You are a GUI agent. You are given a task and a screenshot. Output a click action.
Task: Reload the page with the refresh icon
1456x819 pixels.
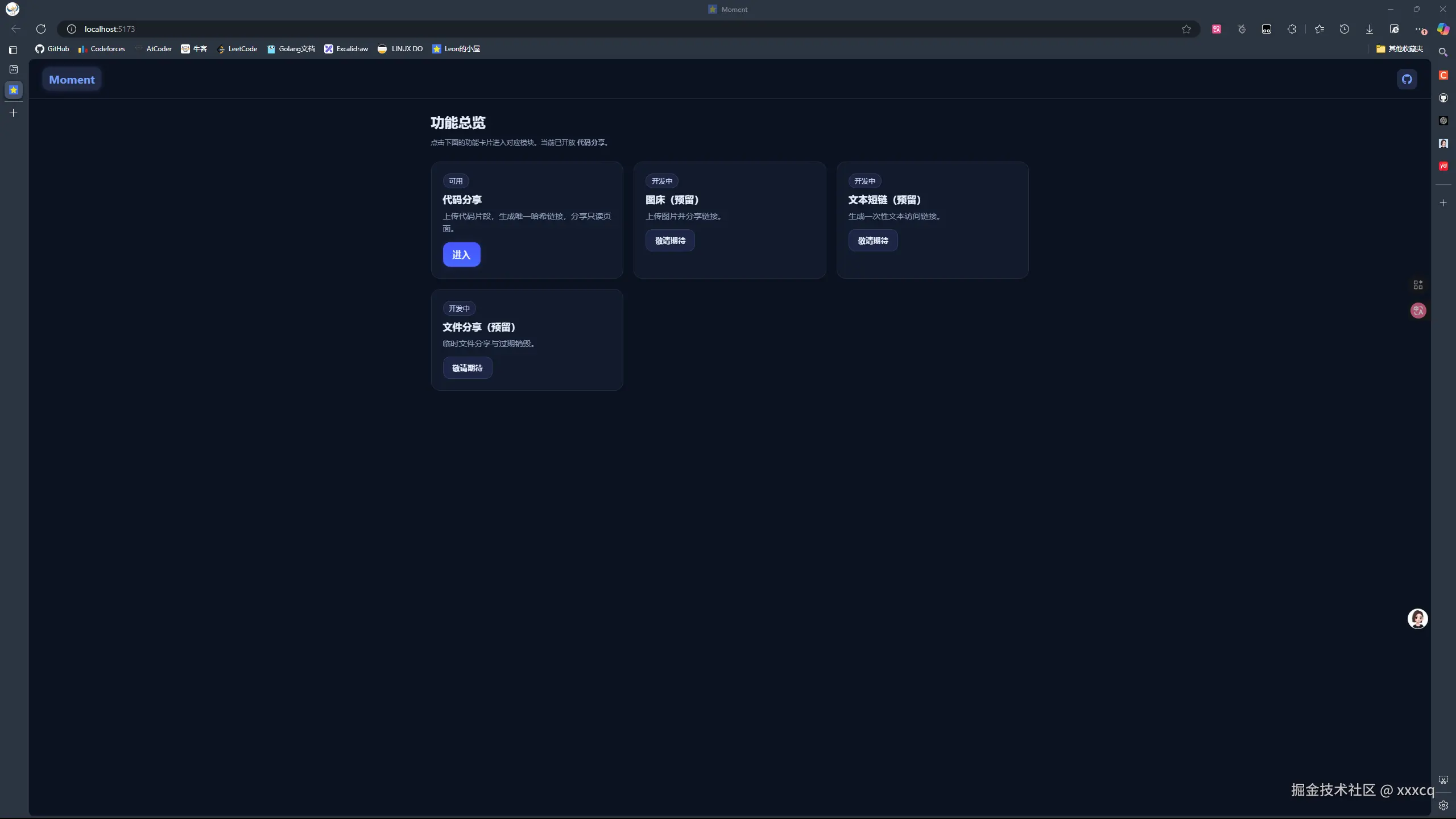click(41, 29)
